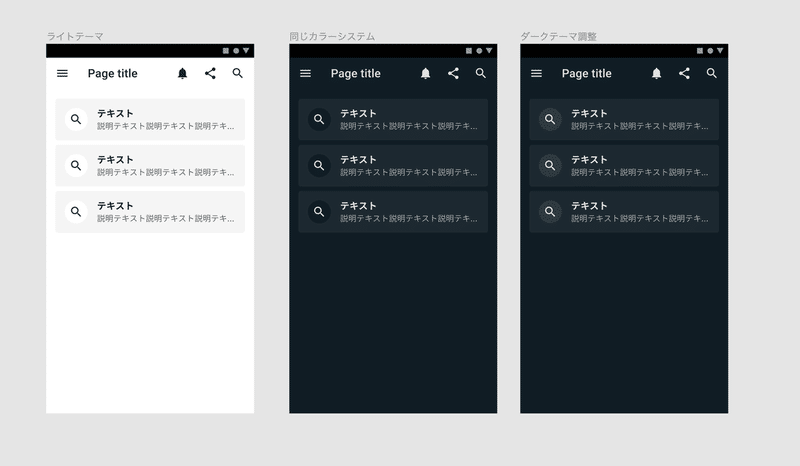Image resolution: width=800 pixels, height=466 pixels.
Task: Click second card's '説明テキスト…' description in ダークテーマ調整 mockup
Action: pos(640,172)
